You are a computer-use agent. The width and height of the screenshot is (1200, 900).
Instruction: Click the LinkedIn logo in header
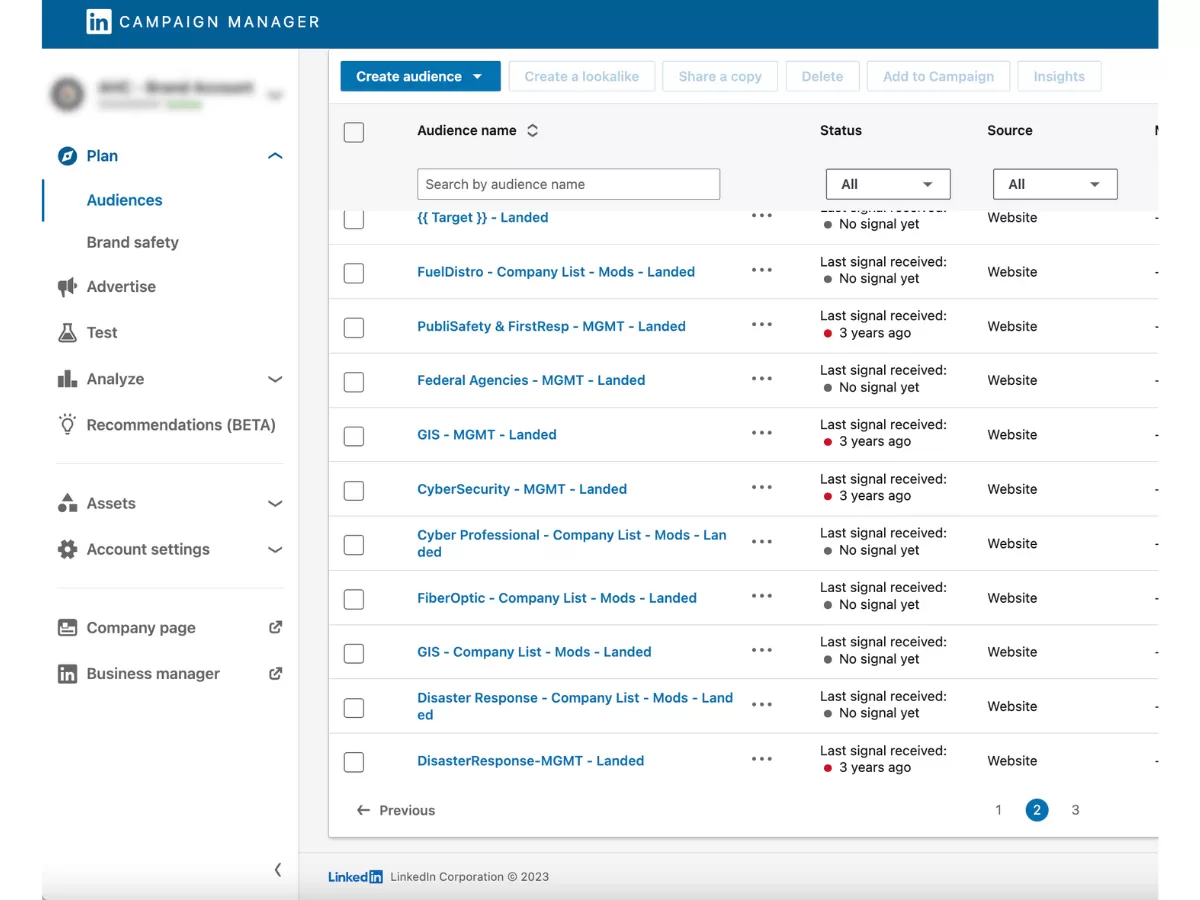coord(99,22)
